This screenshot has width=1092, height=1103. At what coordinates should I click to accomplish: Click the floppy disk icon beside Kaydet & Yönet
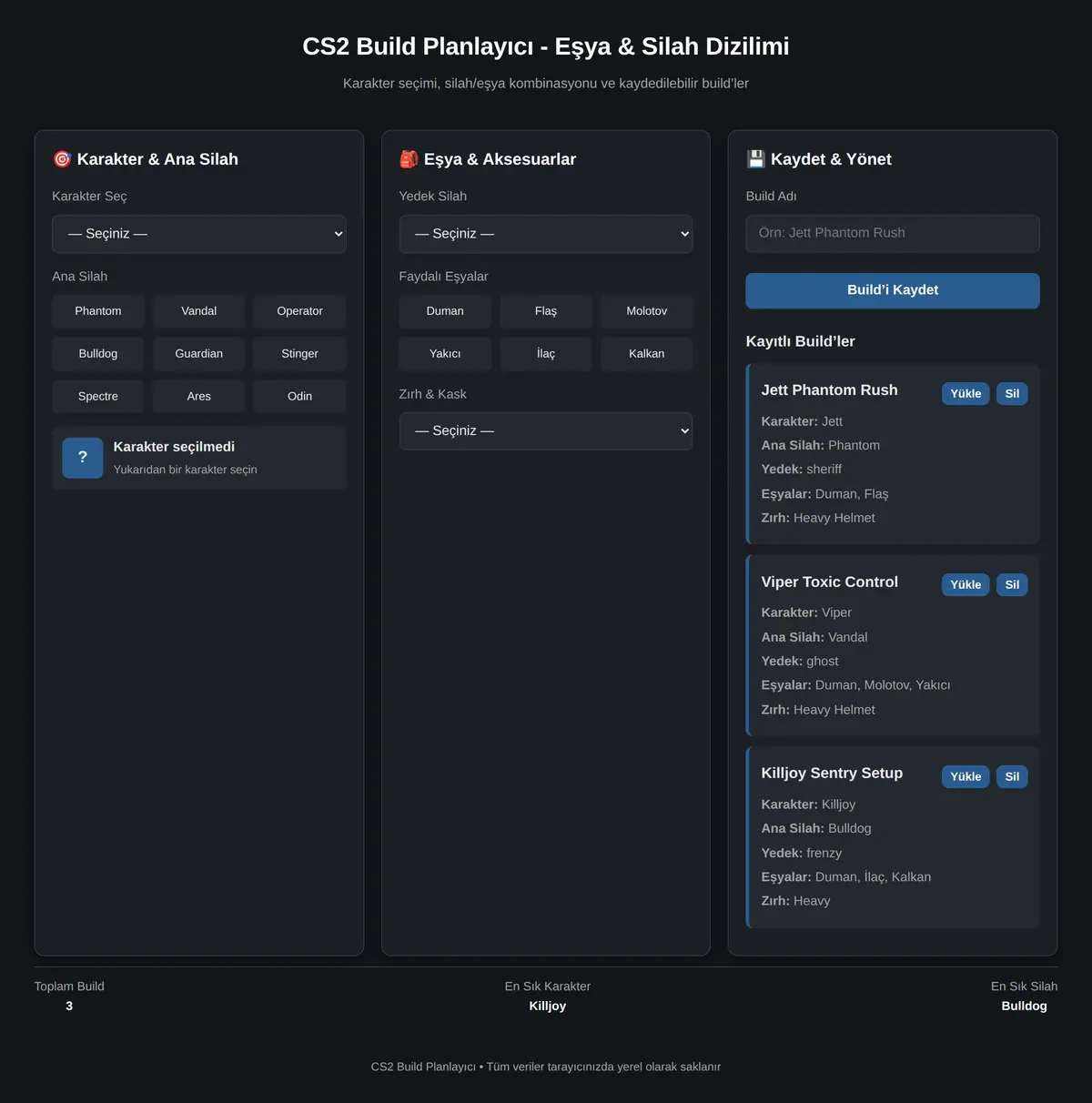click(x=755, y=159)
